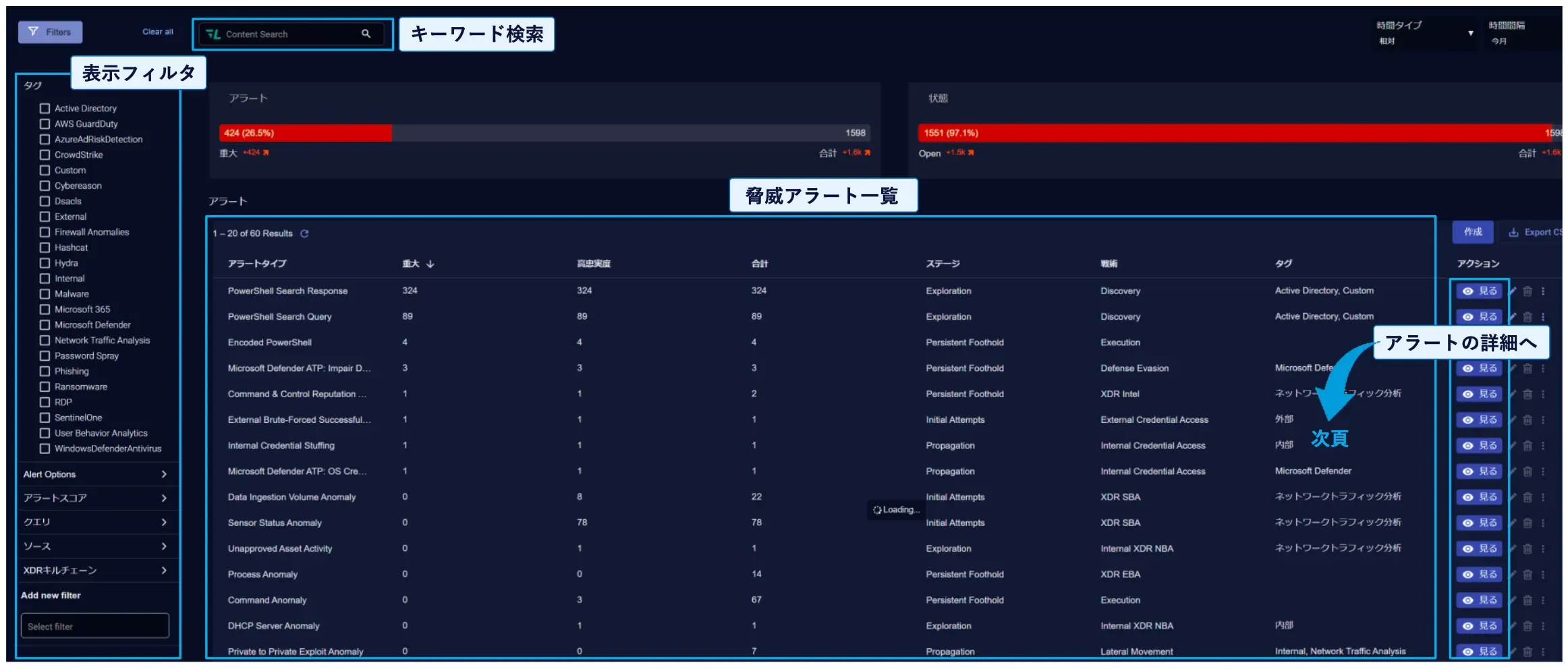Refresh the alert results list

click(304, 233)
